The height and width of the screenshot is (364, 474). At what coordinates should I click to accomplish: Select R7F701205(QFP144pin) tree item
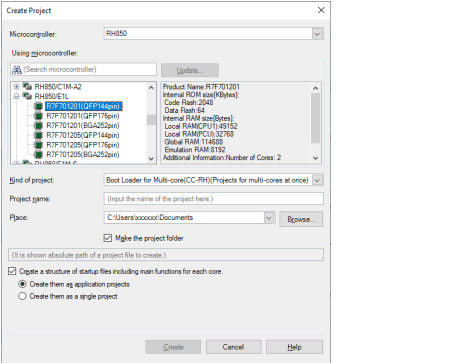point(83,135)
